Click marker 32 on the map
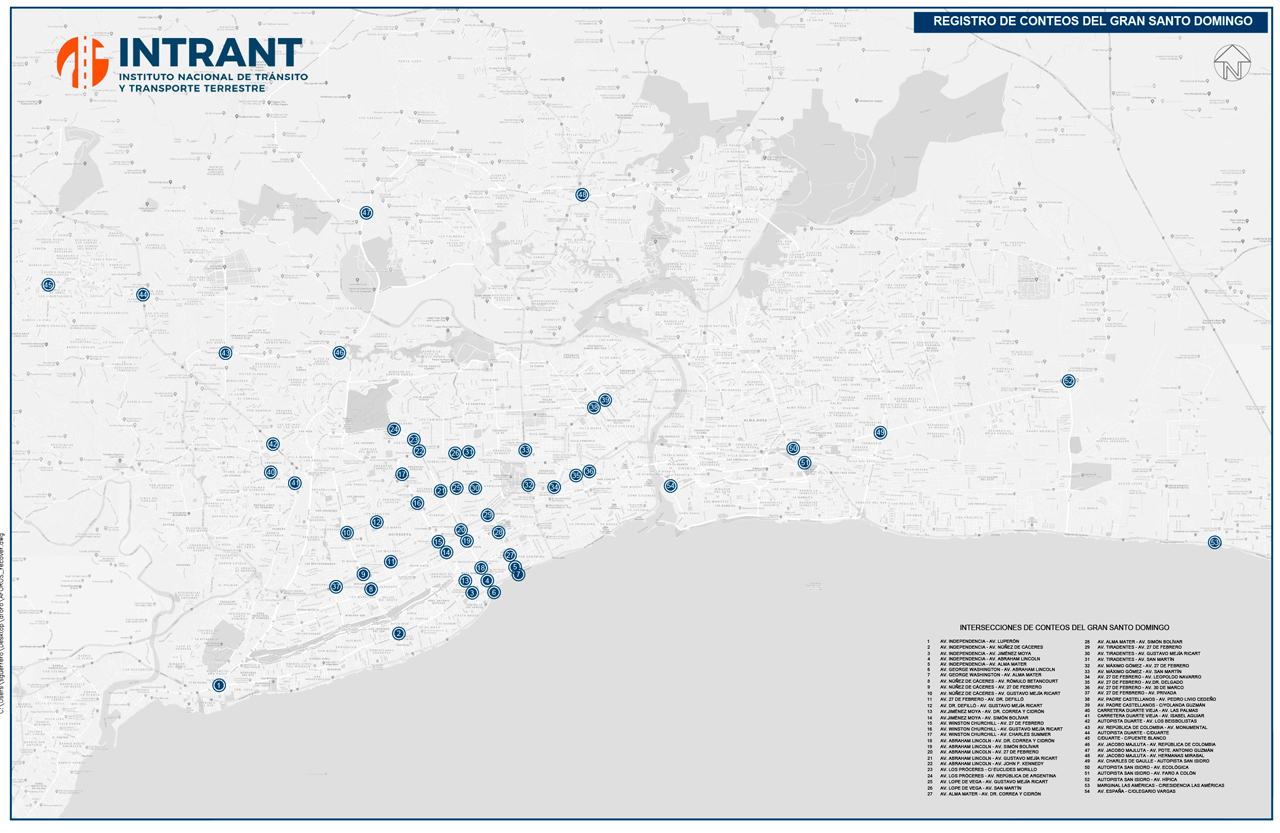1280x833 pixels. pos(528,485)
